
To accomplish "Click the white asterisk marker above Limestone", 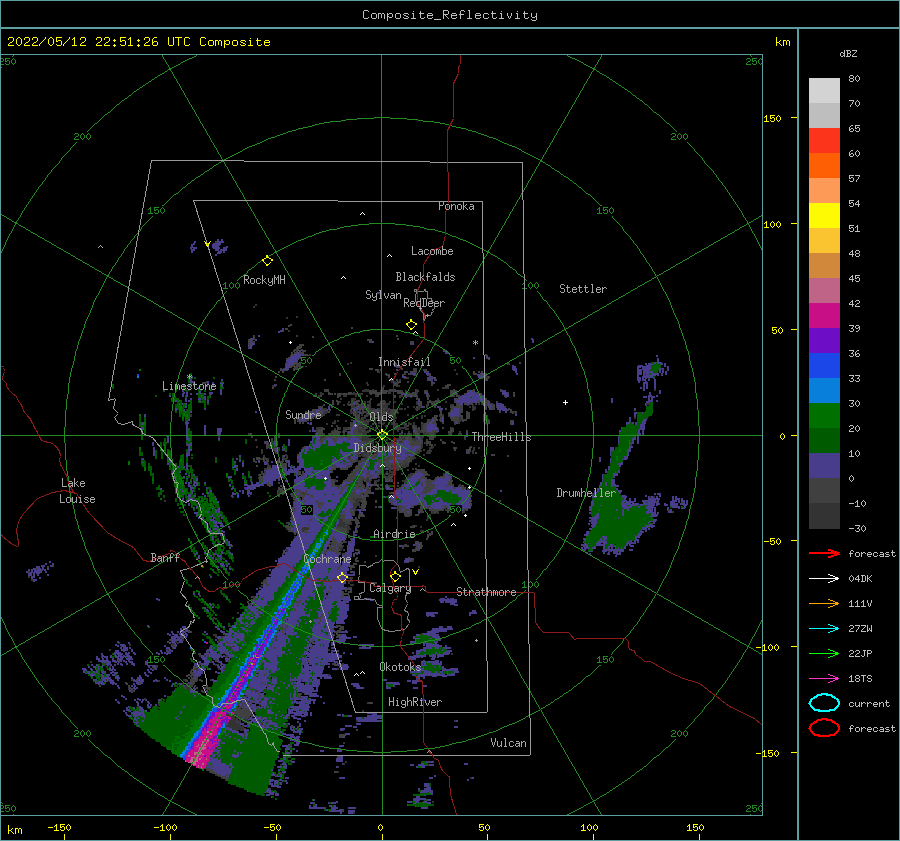I will tap(189, 377).
